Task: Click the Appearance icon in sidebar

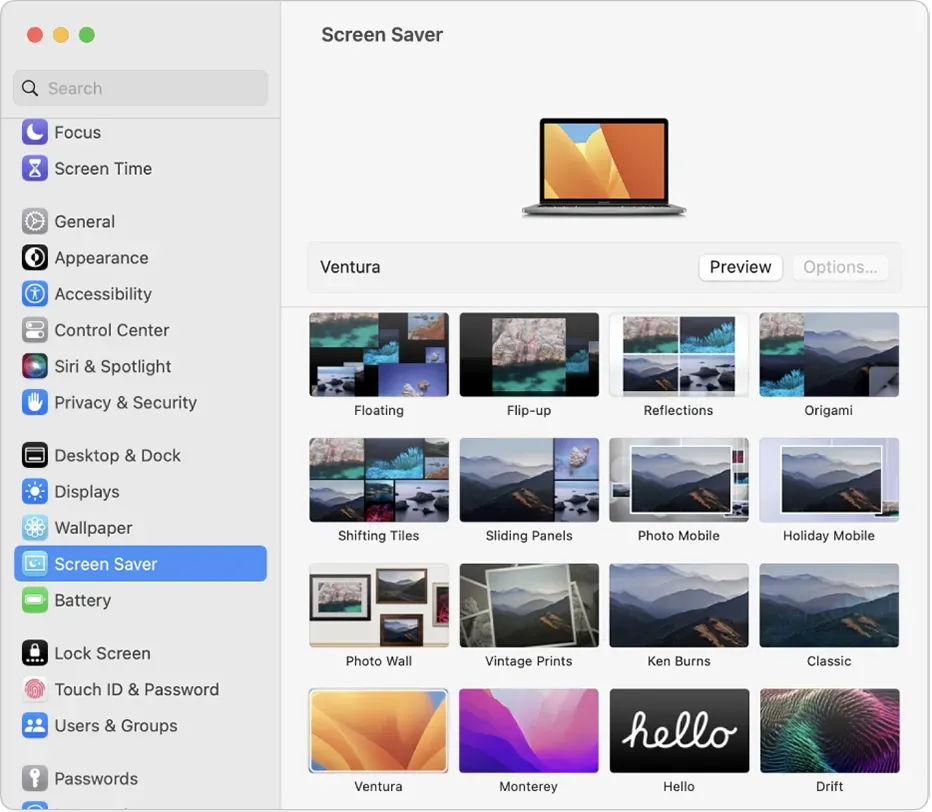Action: pyautogui.click(x=35, y=257)
